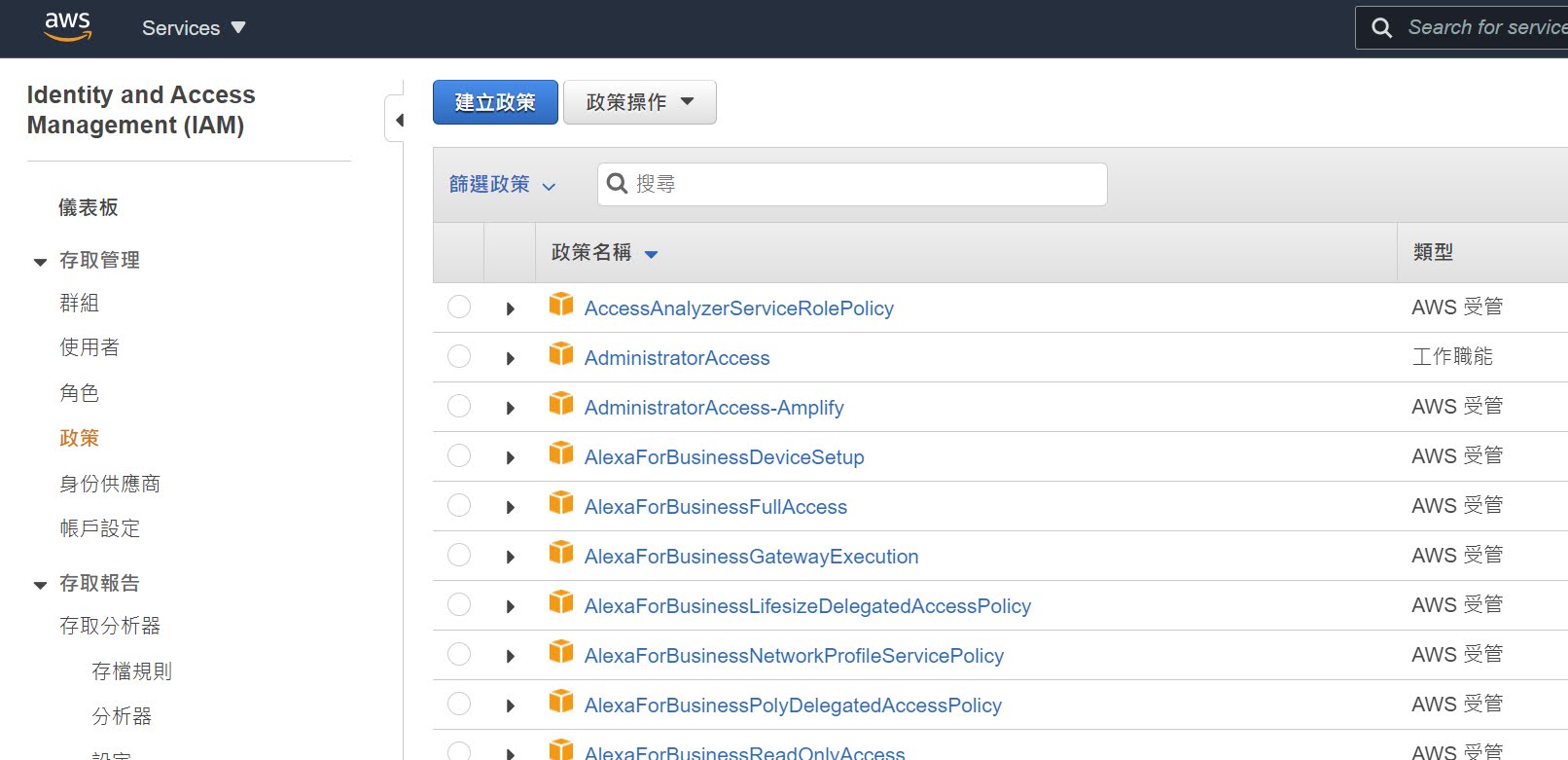
Task: Select radio button for AlexaForBusinessGatewayExecution
Action: [x=459, y=555]
